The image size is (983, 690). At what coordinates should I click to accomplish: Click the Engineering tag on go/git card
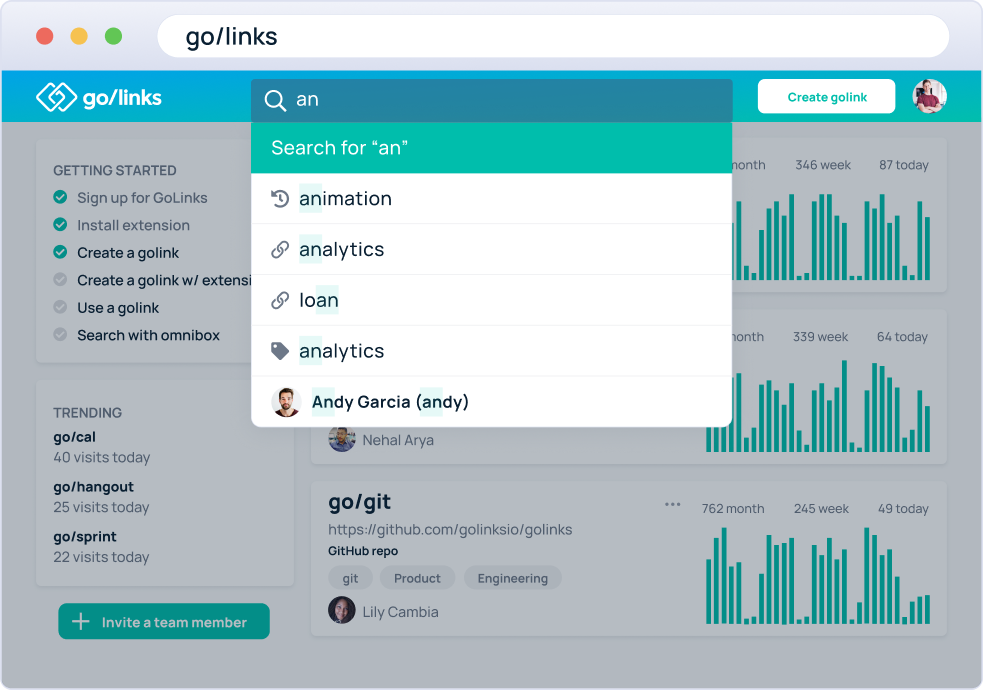512,578
